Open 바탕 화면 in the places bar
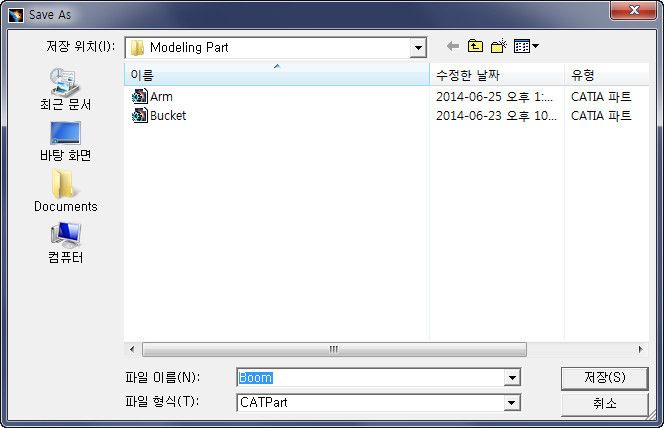Image resolution: width=664 pixels, height=428 pixels. [65, 141]
